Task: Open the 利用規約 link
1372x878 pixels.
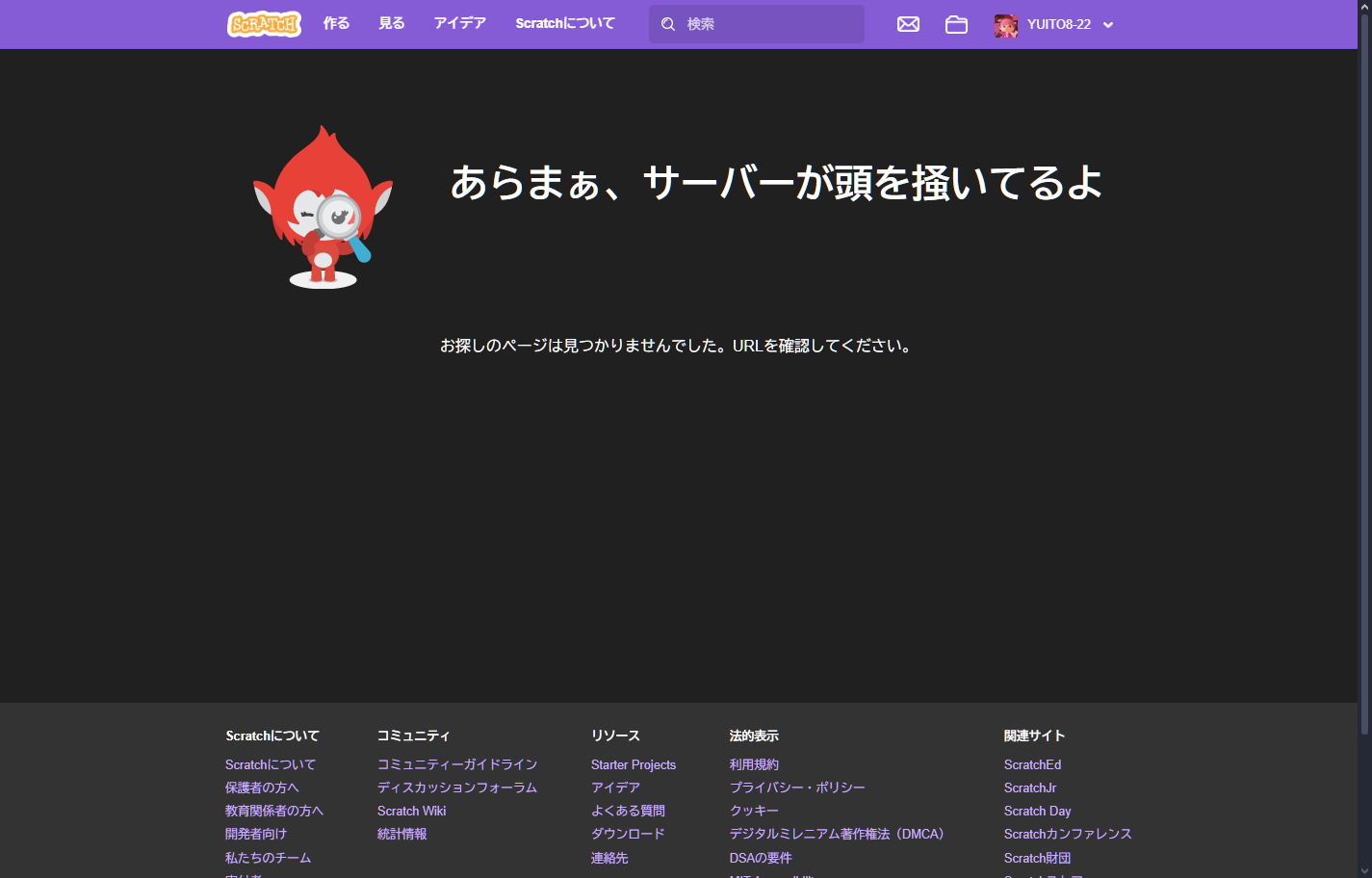Action: [754, 764]
